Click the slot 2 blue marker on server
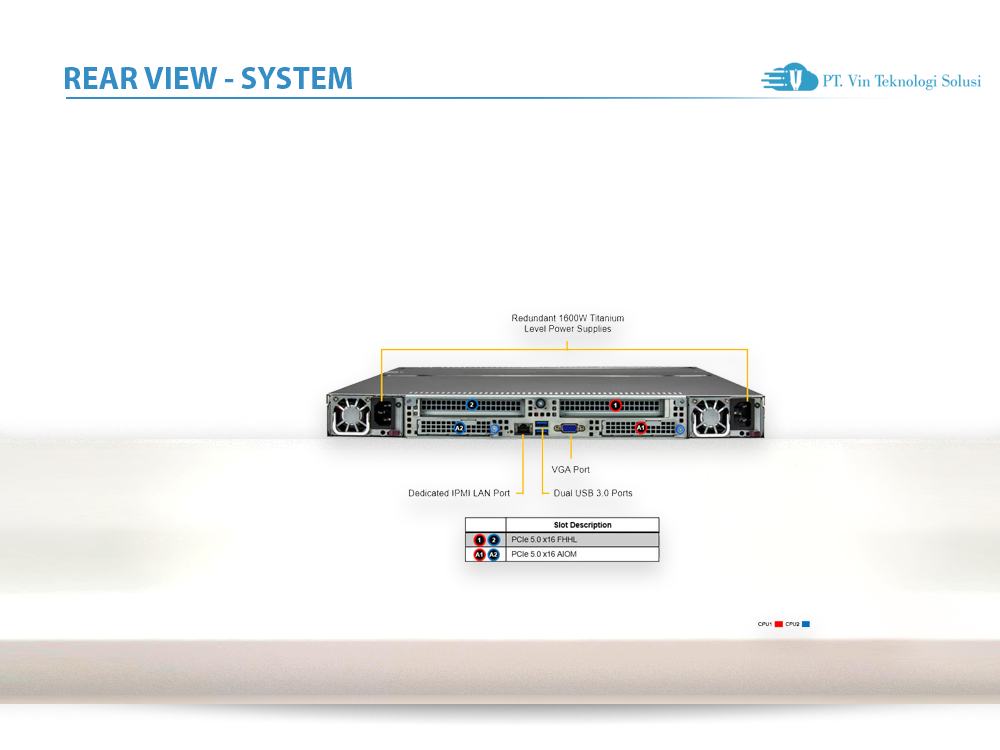Image resolution: width=1000 pixels, height=750 pixels. click(x=472, y=405)
